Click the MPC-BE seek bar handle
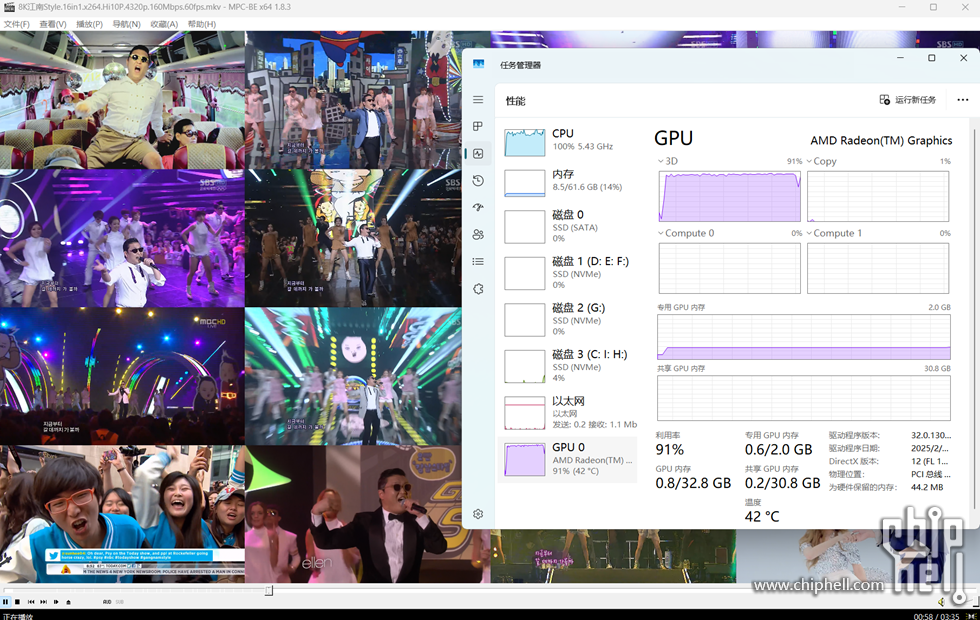This screenshot has width=980, height=620. [269, 591]
